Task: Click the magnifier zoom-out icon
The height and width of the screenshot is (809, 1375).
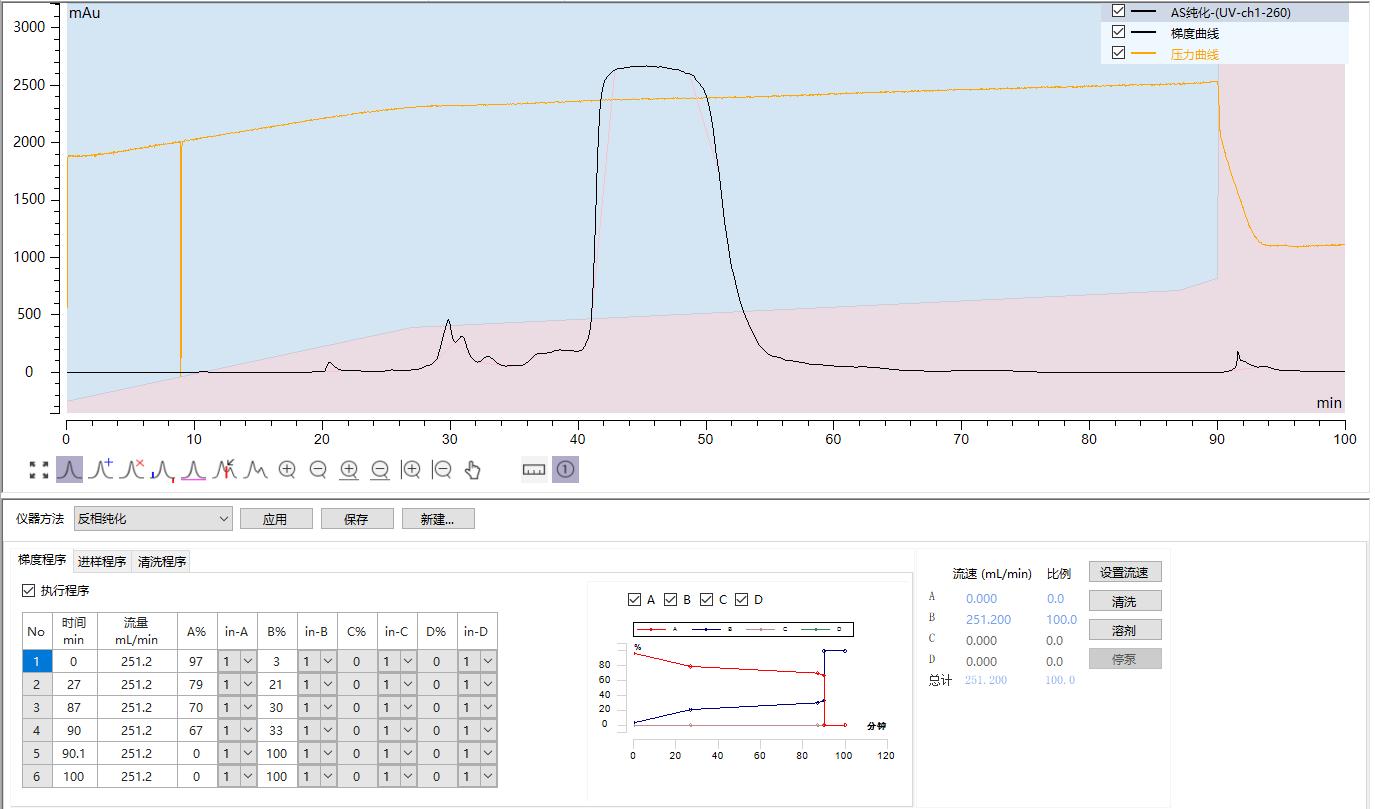Action: pos(317,468)
